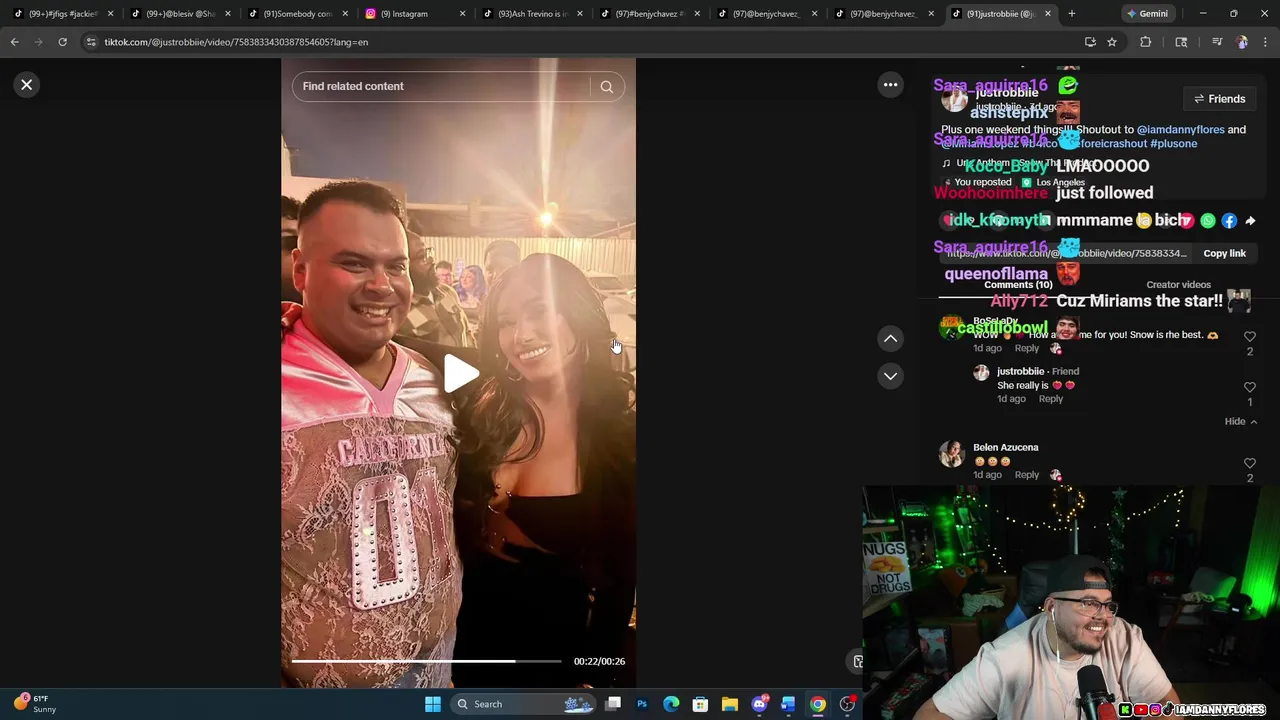Open the Windows Start menu
This screenshot has height=720, width=1280.
click(433, 704)
